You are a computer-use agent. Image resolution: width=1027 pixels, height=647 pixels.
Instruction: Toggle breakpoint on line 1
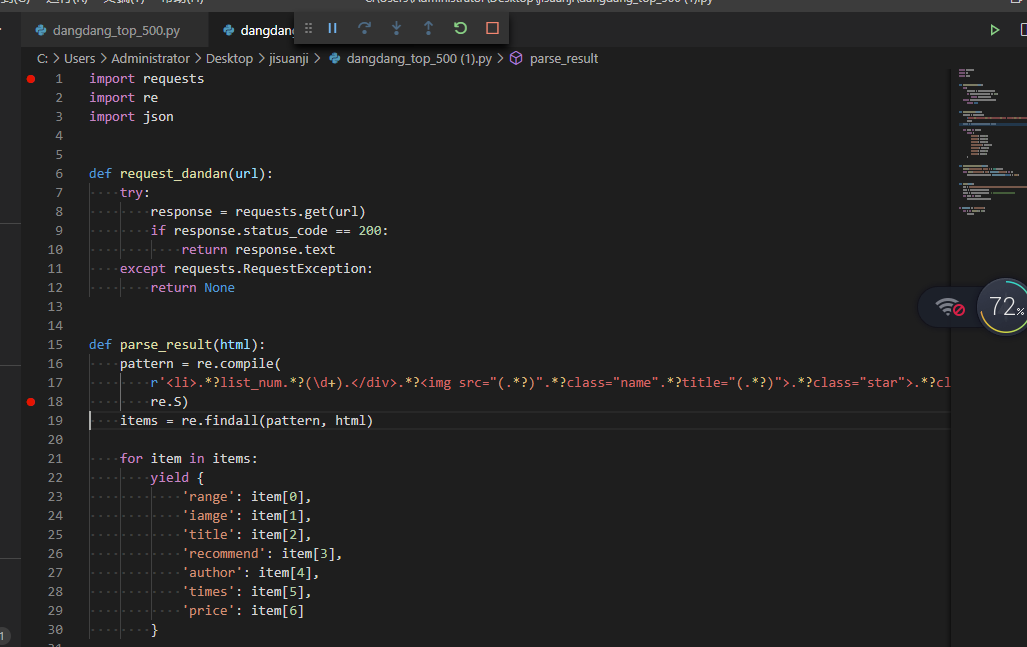[x=31, y=79]
